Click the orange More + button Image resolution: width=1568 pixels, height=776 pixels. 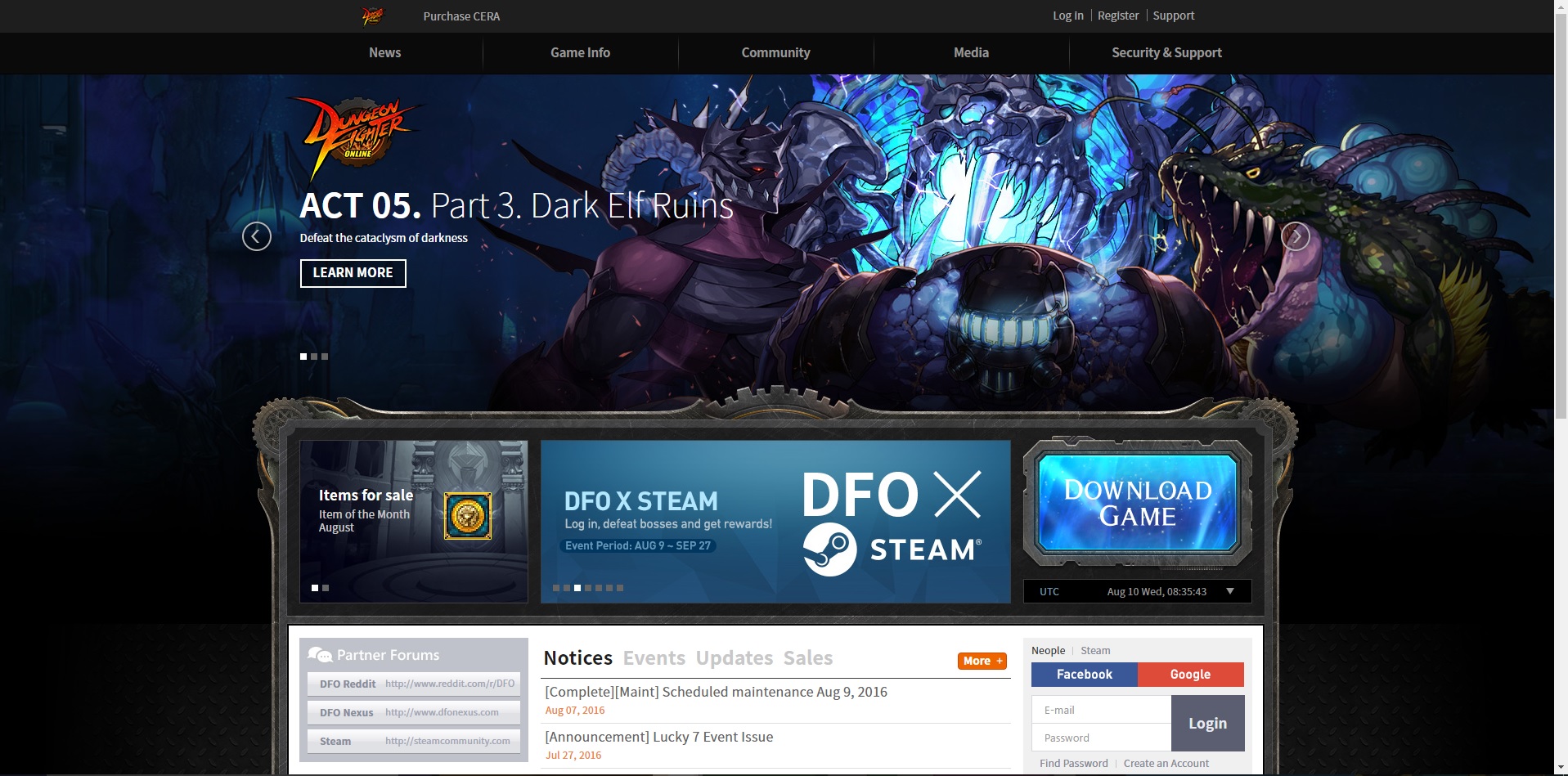click(x=982, y=661)
